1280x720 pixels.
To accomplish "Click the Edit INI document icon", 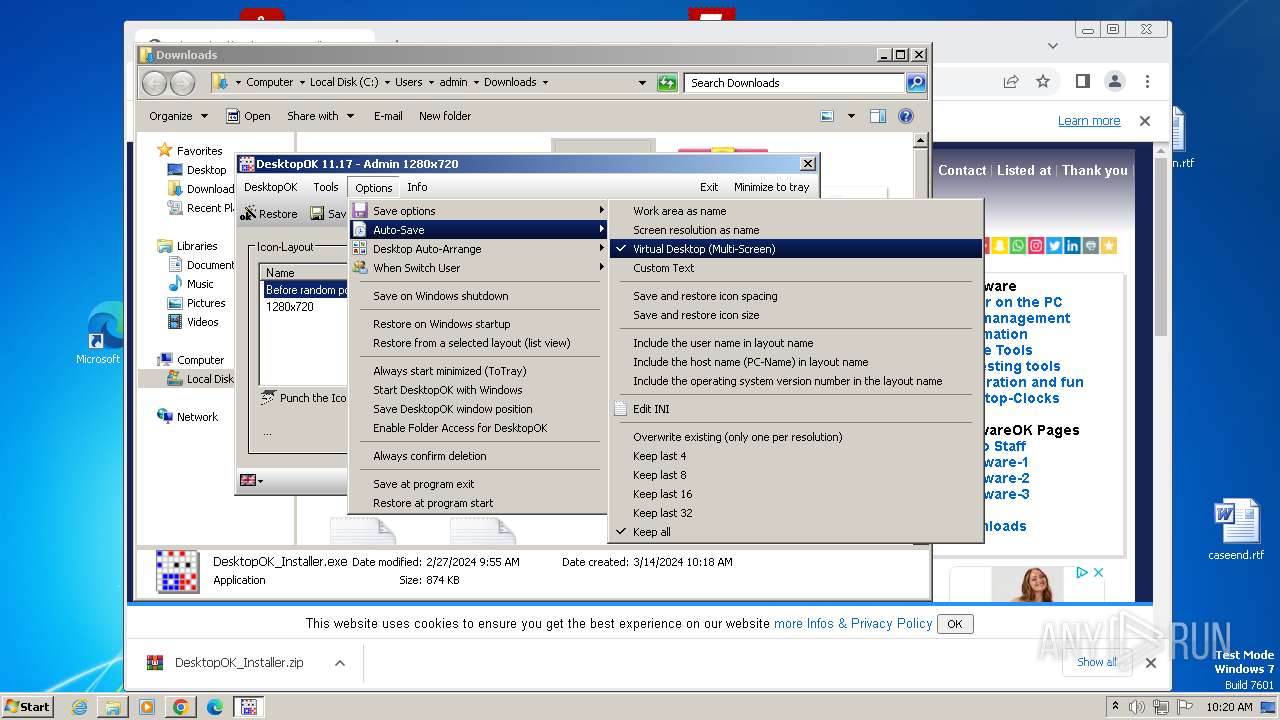I will [620, 409].
